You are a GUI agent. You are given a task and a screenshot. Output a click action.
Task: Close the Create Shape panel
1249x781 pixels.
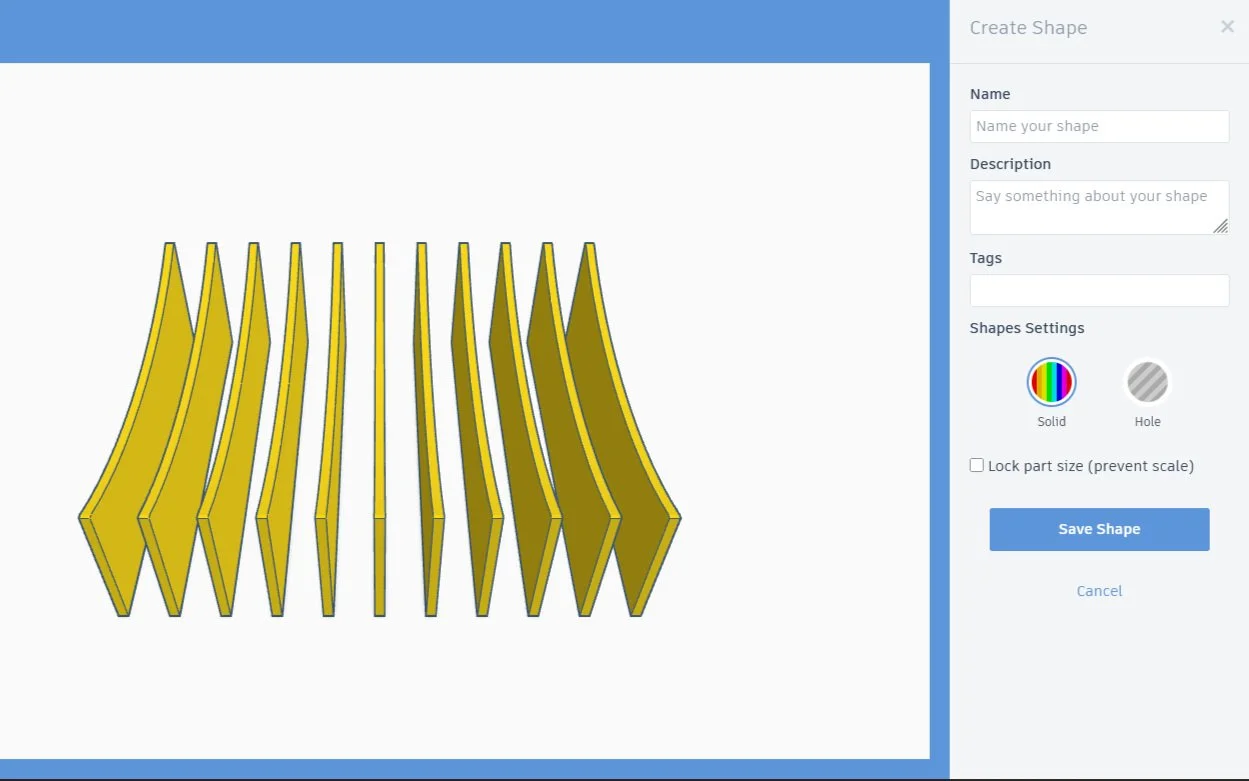click(x=1227, y=27)
